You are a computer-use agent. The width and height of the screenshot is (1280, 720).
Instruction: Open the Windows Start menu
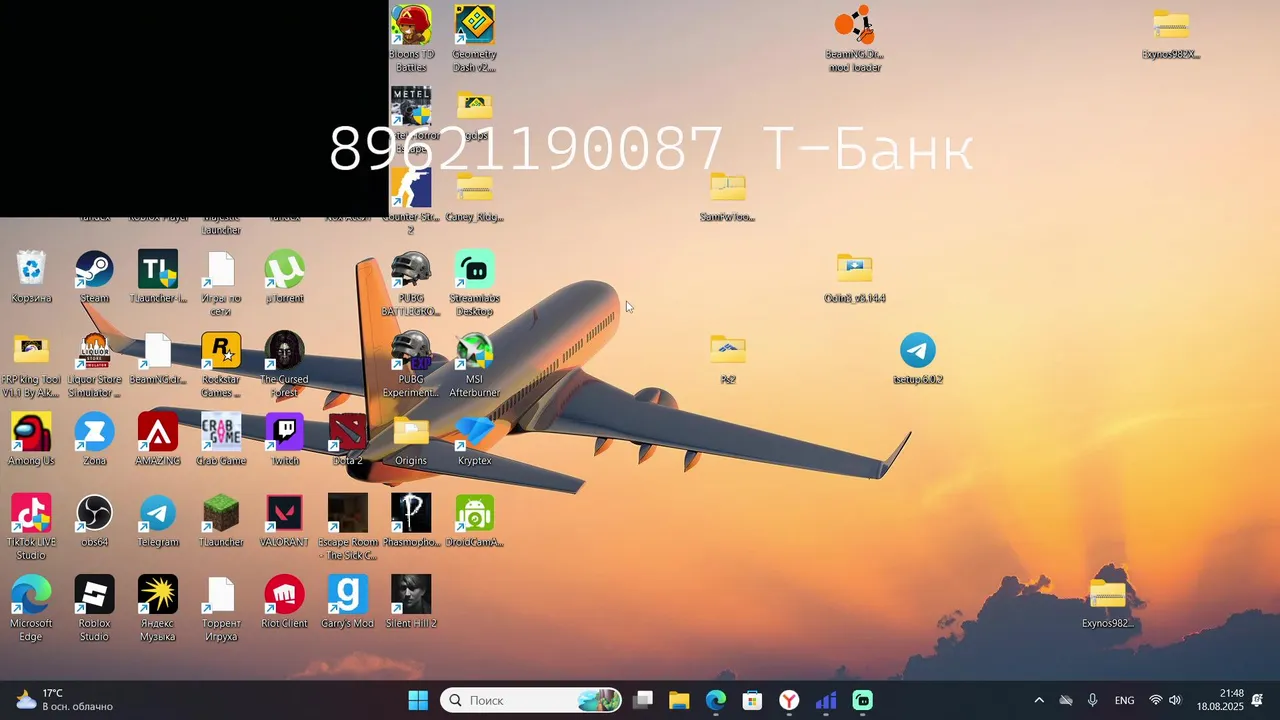pyautogui.click(x=418, y=700)
